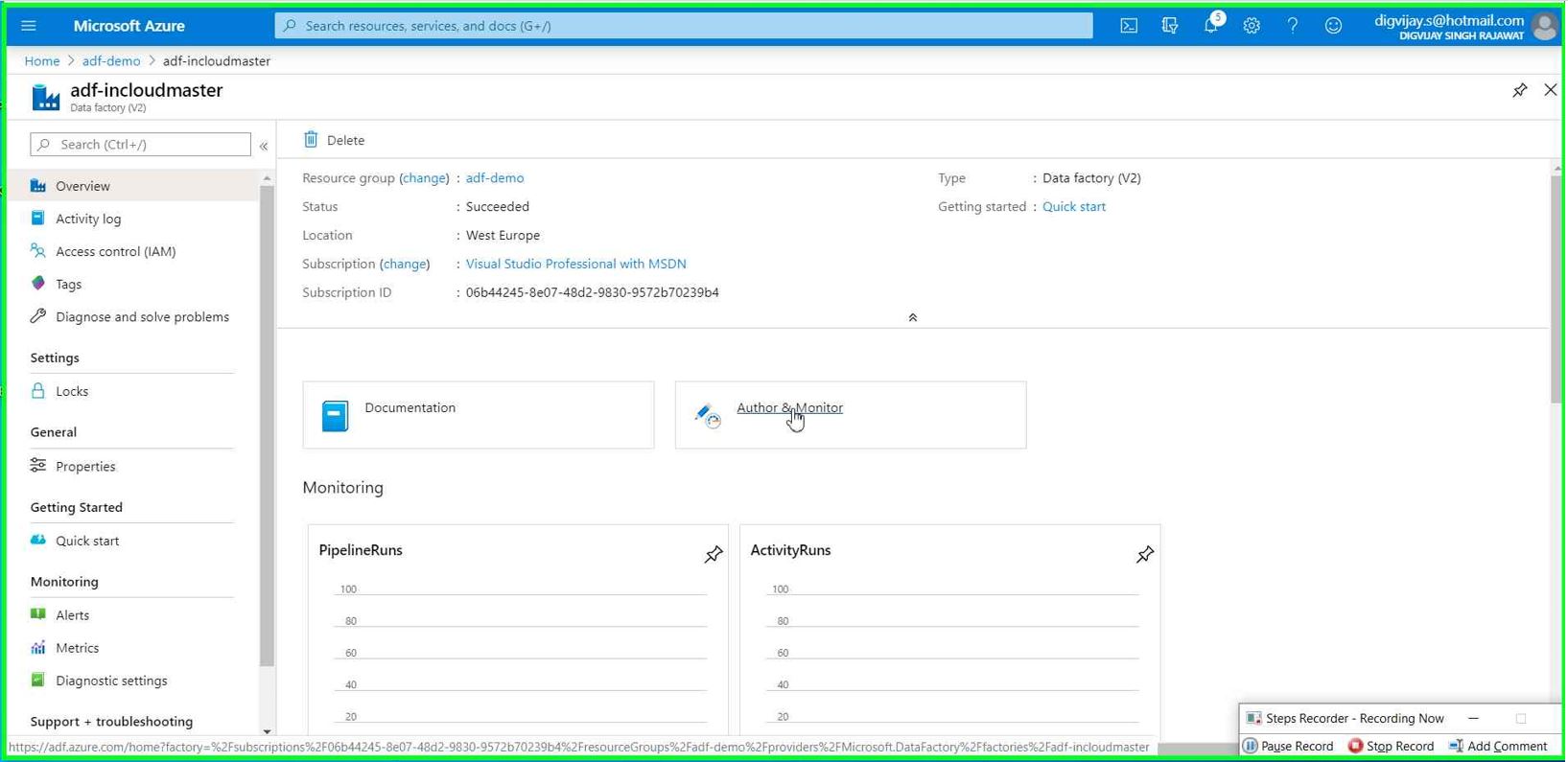The height and width of the screenshot is (762, 1568).
Task: Click the Author & Monitor pencil icon
Action: point(708,416)
